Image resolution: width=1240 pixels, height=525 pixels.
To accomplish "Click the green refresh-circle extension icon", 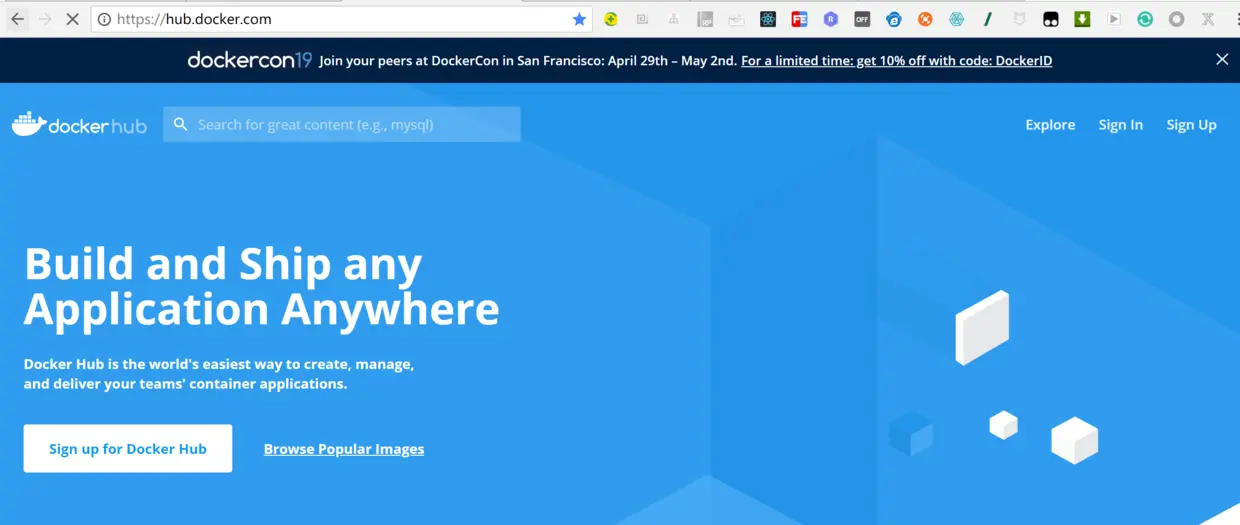I will pyautogui.click(x=1145, y=19).
